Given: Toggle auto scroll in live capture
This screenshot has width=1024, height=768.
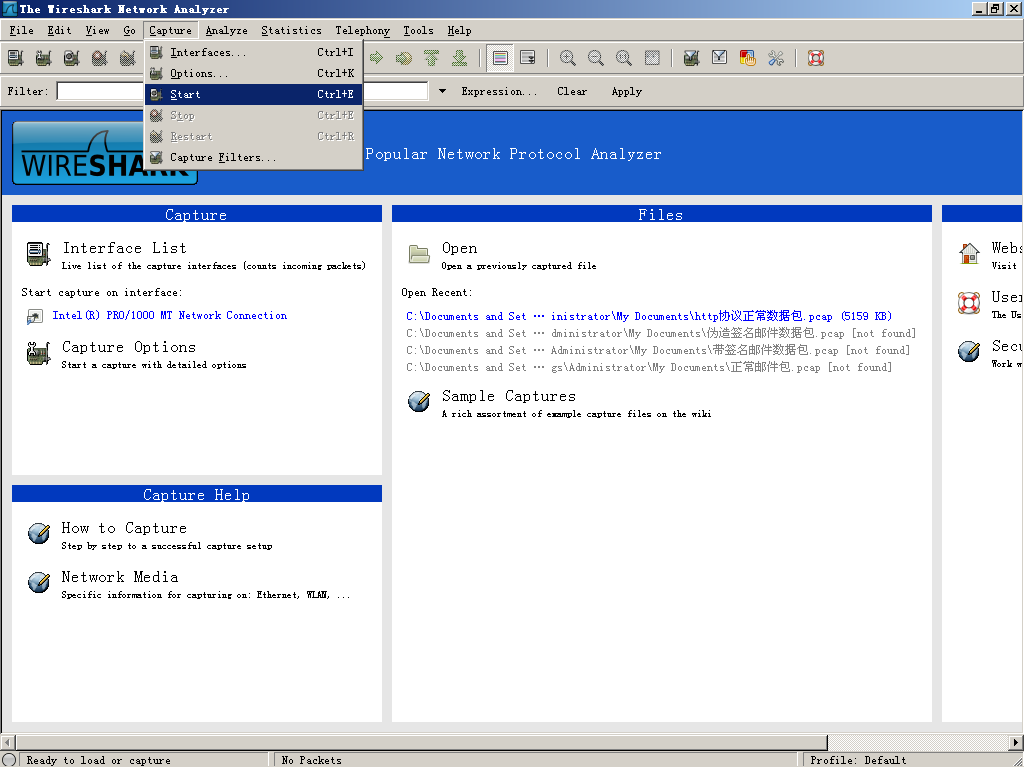Looking at the screenshot, I should pyautogui.click(x=527, y=58).
